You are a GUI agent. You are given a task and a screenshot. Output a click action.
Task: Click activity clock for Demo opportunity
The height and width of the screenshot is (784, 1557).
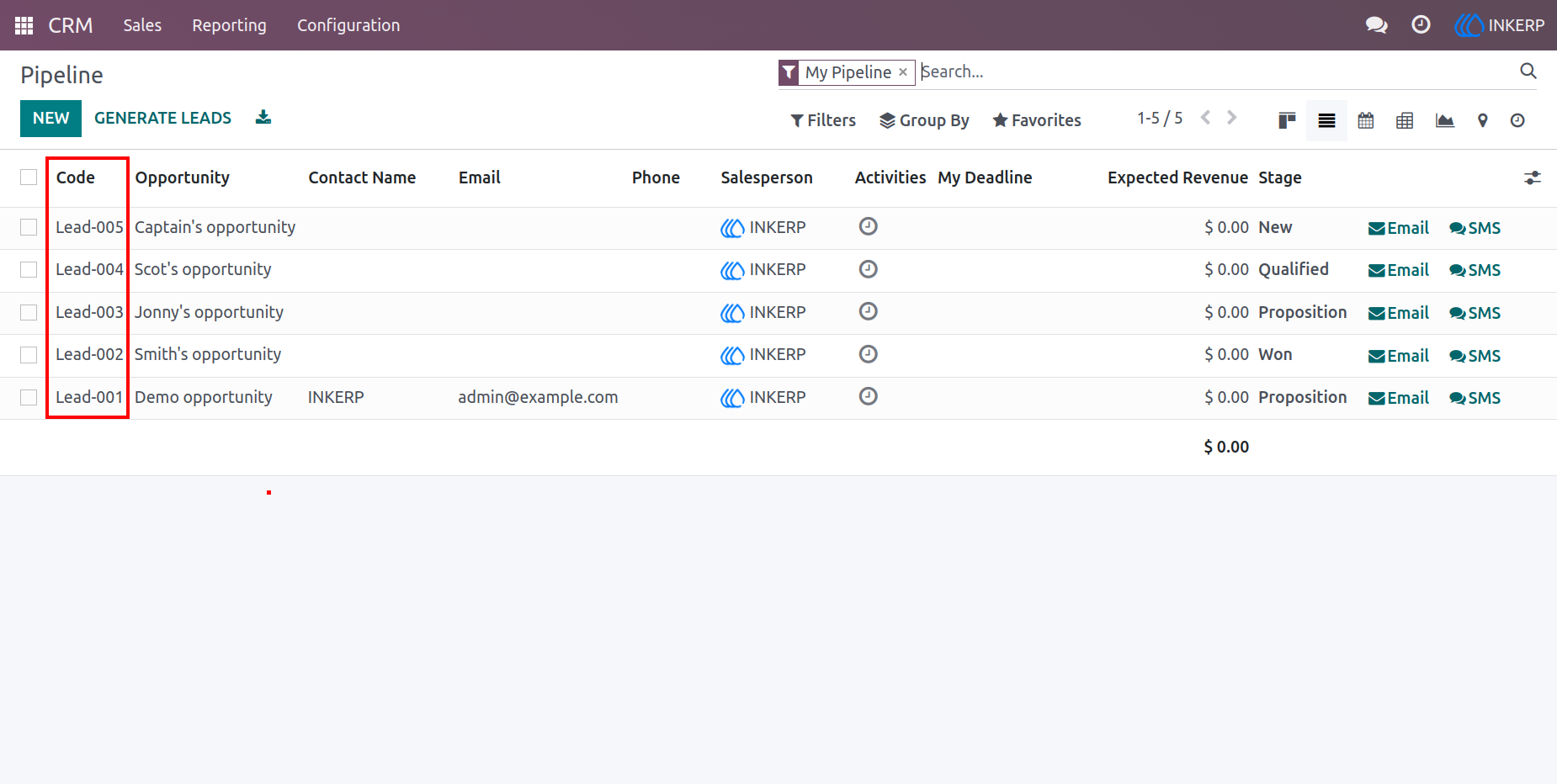click(869, 396)
